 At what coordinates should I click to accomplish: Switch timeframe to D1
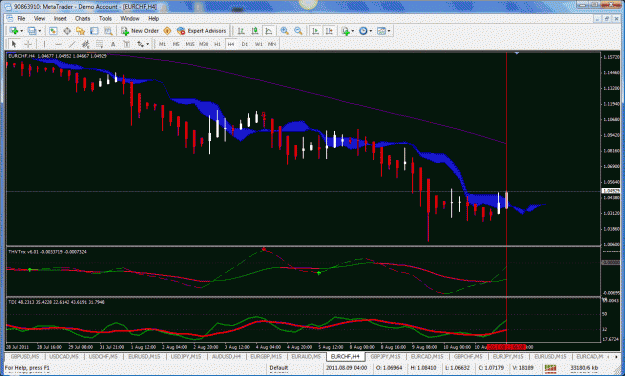pyautogui.click(x=245, y=44)
